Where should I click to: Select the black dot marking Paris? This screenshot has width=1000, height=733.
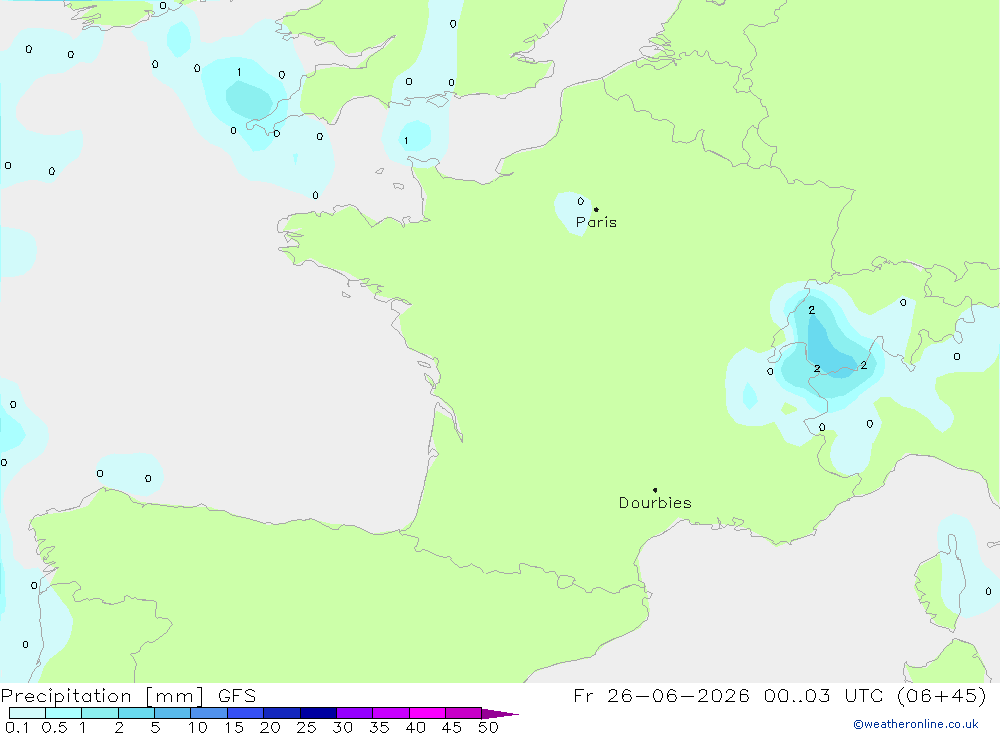point(596,209)
